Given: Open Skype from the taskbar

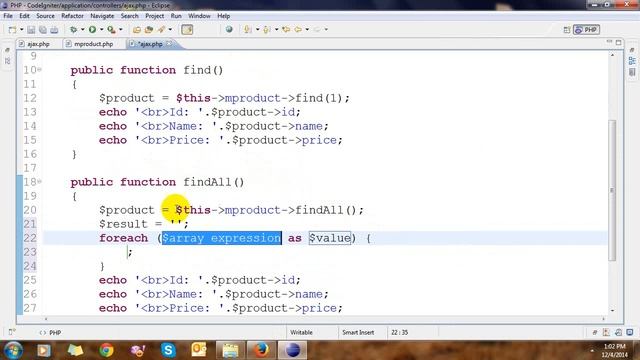Looking at the screenshot, I should pyautogui.click(x=168, y=350).
